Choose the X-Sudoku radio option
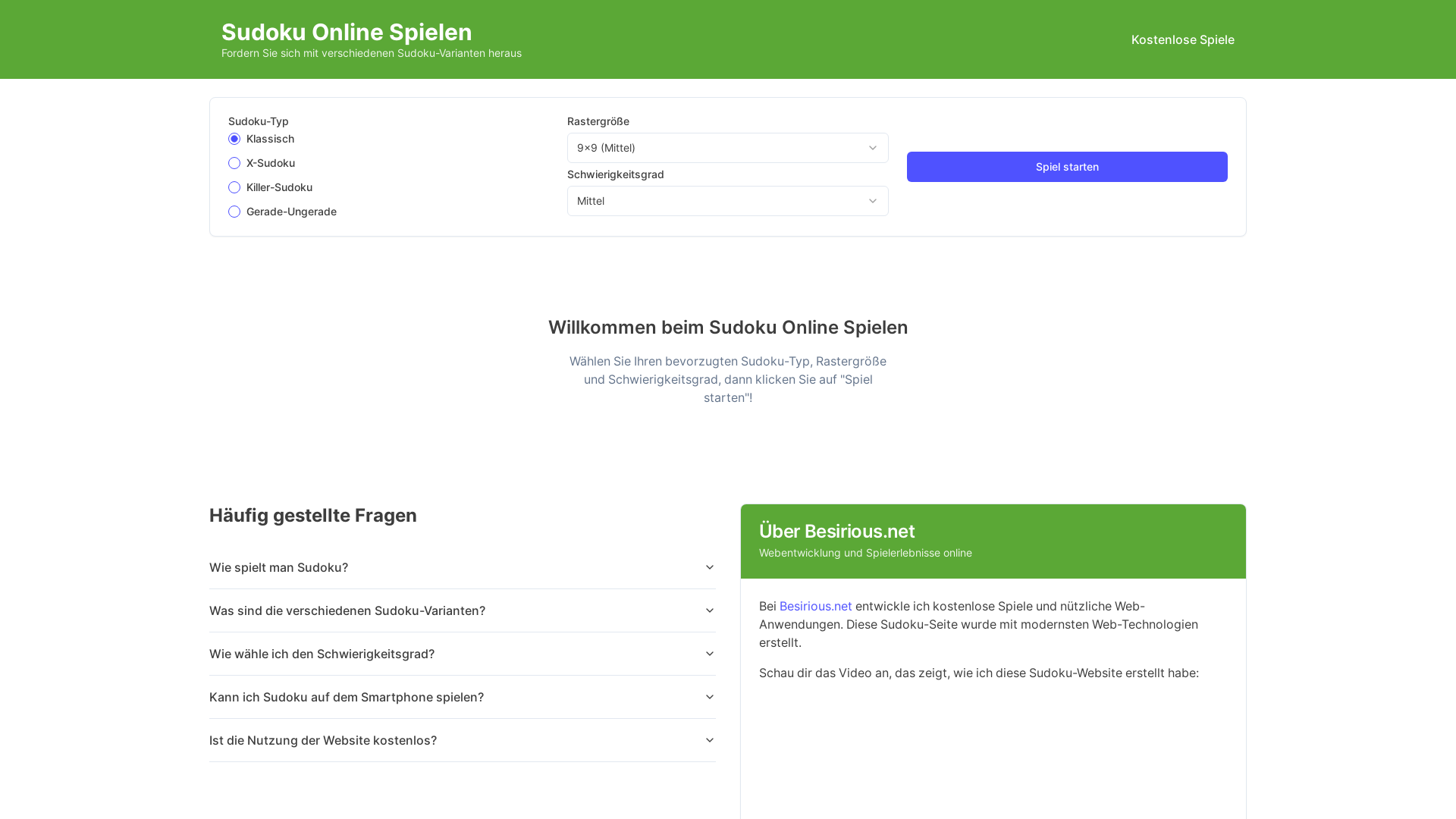The image size is (1456, 819). pyautogui.click(x=234, y=163)
